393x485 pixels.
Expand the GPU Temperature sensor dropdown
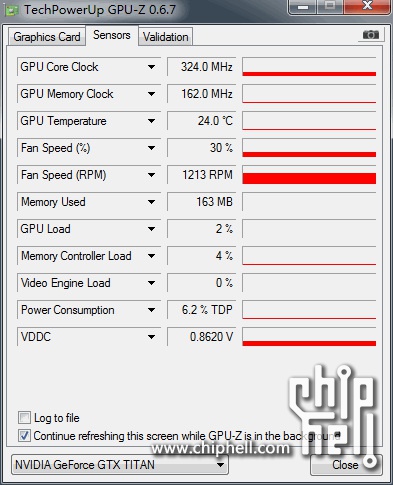click(x=151, y=121)
